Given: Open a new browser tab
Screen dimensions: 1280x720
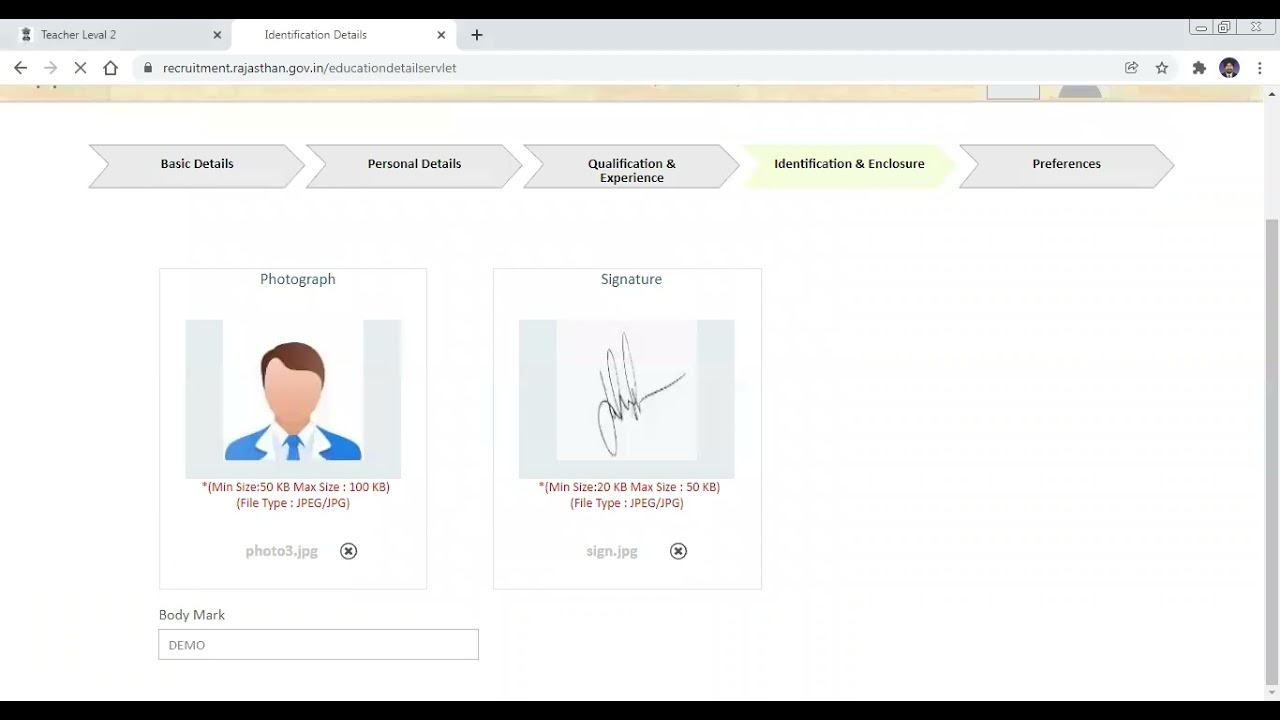Looking at the screenshot, I should click(x=477, y=35).
